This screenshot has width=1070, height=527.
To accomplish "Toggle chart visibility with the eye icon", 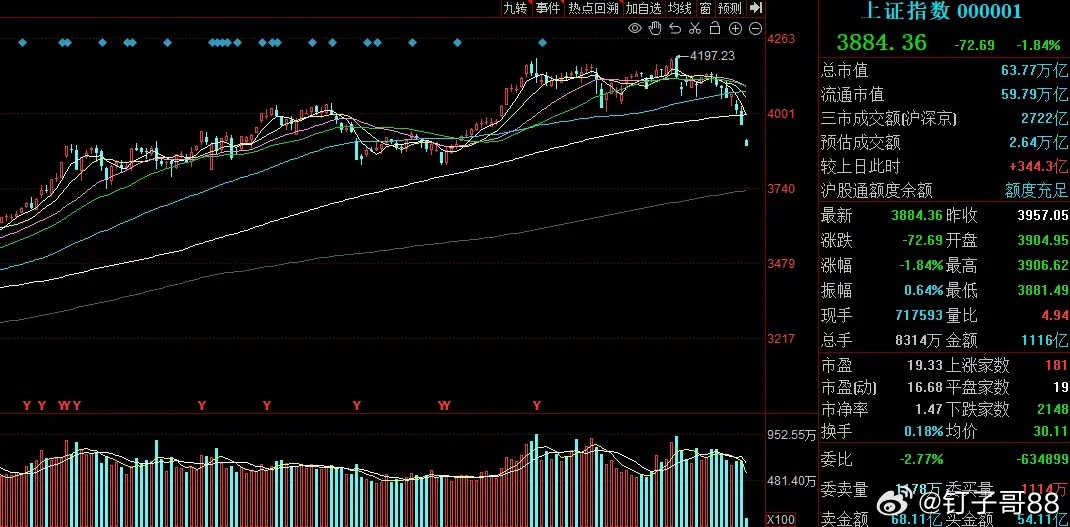I will coord(635,28).
